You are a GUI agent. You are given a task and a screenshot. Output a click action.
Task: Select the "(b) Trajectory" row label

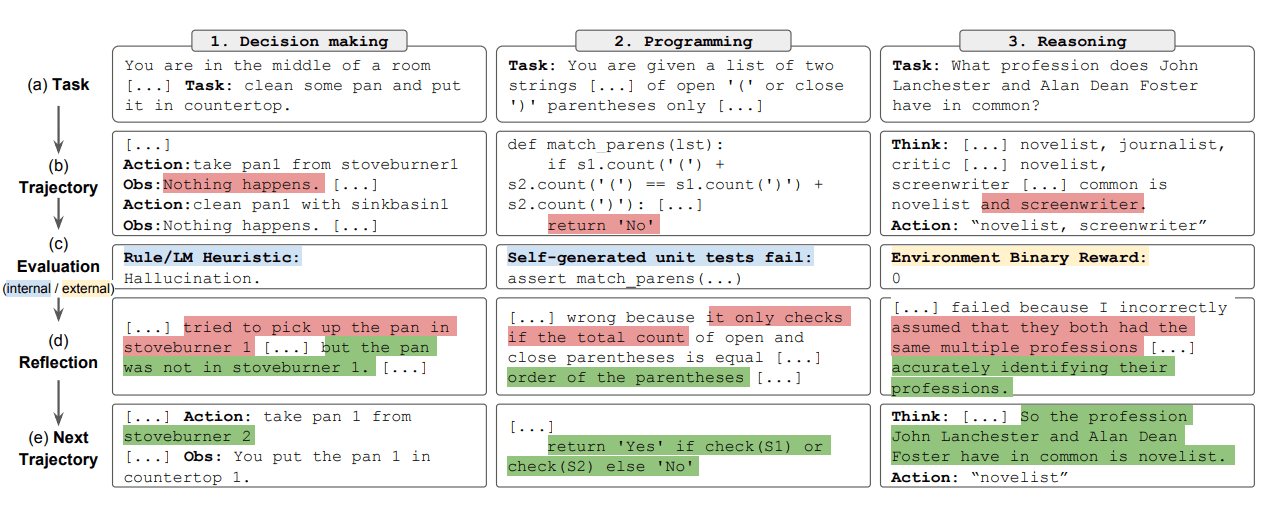(x=58, y=177)
